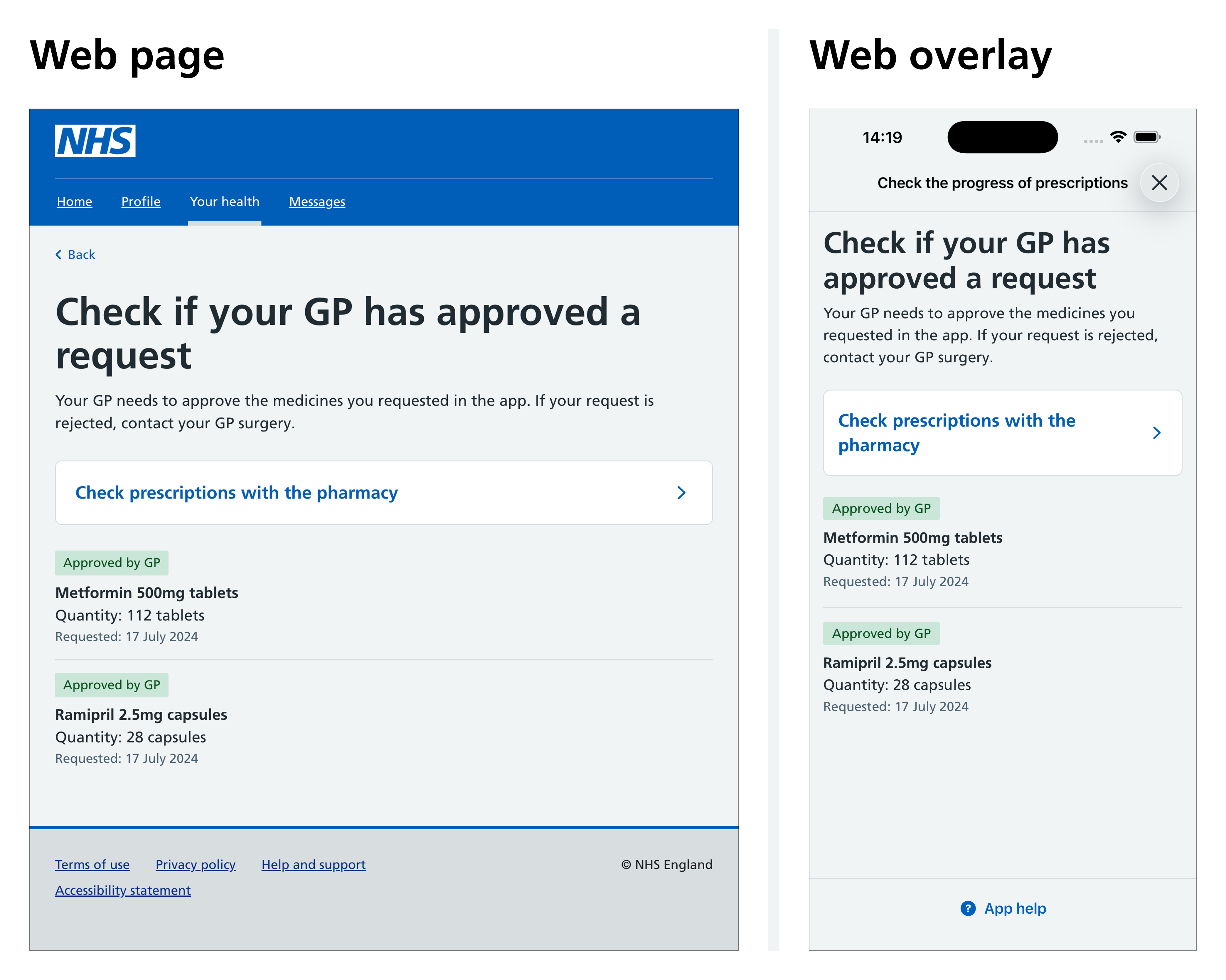Open the Accessibility statement footer link
Image resolution: width=1226 pixels, height=980 pixels.
click(123, 890)
